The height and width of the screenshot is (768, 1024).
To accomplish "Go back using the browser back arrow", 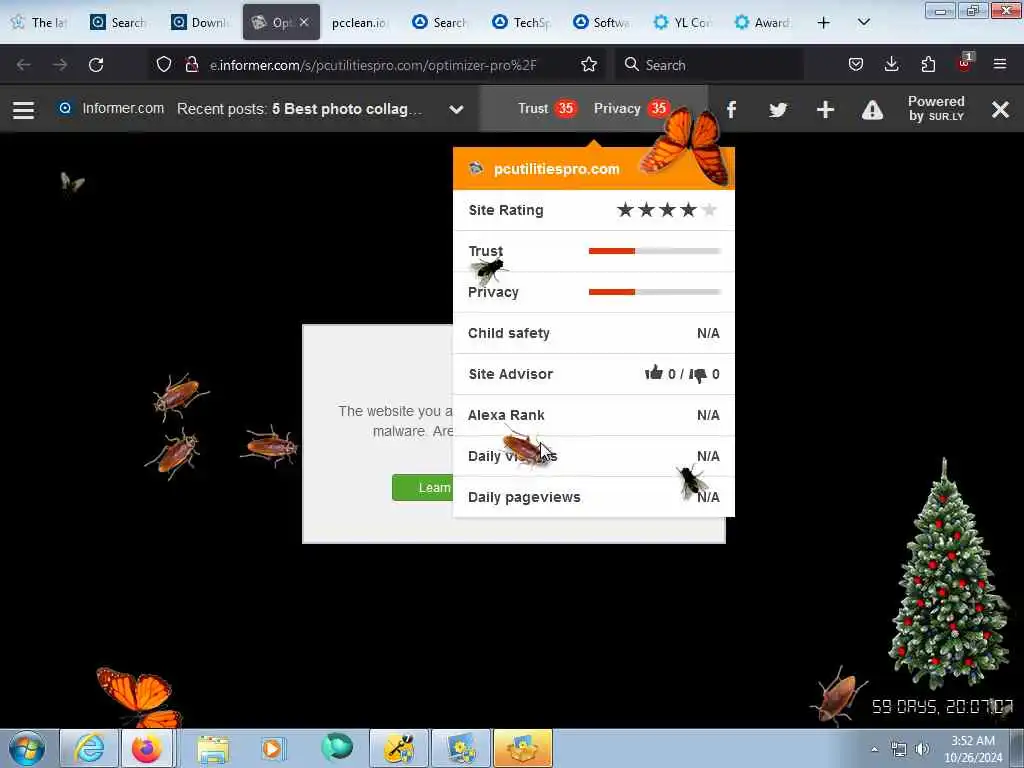I will click(x=24, y=65).
